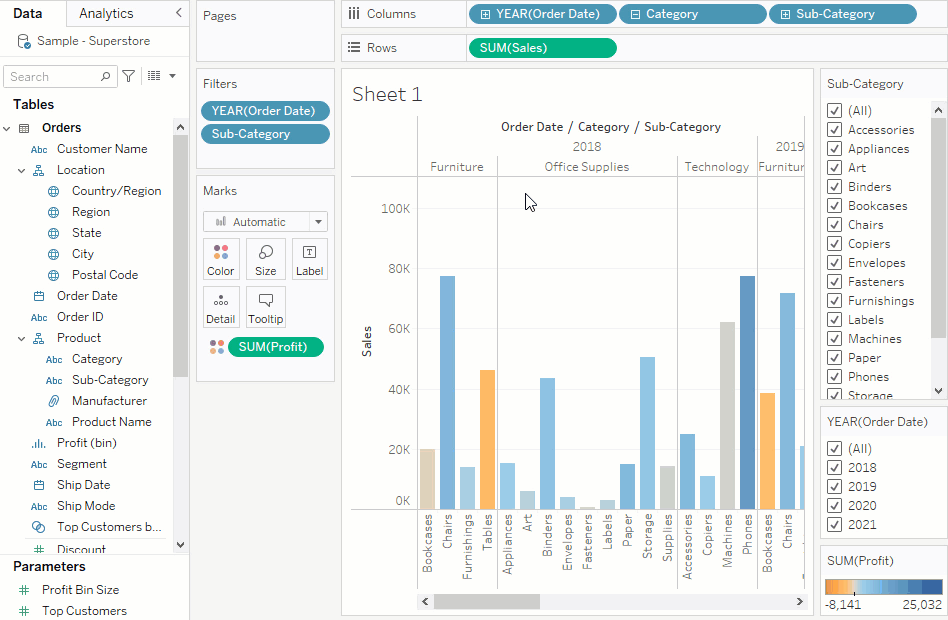Click in the Search fields box
This screenshot has height=620, width=948.
(x=52, y=76)
